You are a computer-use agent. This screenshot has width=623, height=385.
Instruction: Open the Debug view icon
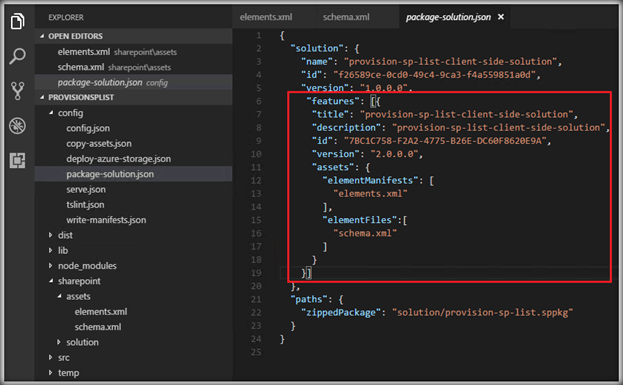click(x=17, y=126)
